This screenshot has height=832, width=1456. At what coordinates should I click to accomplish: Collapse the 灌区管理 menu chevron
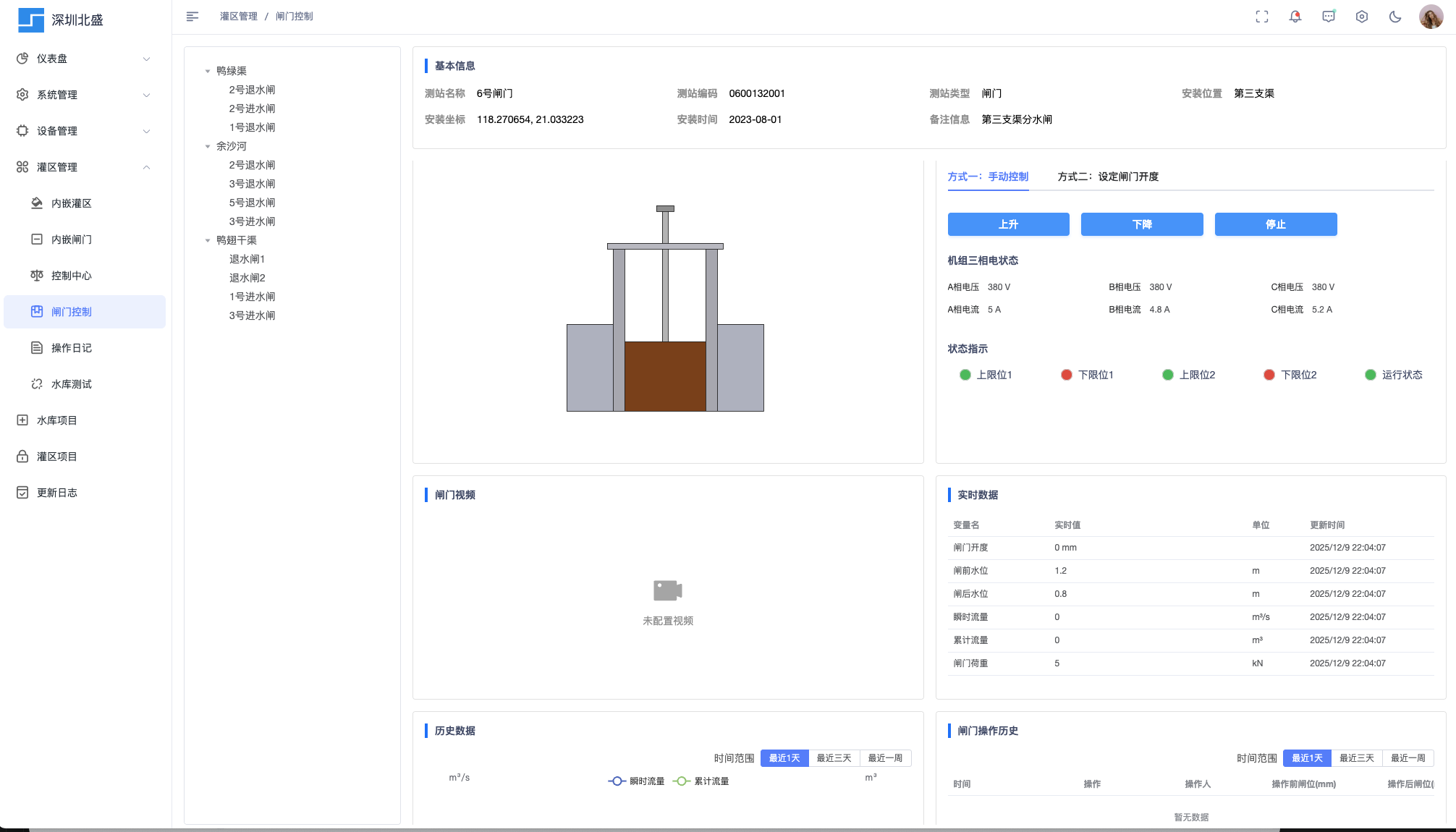[147, 167]
